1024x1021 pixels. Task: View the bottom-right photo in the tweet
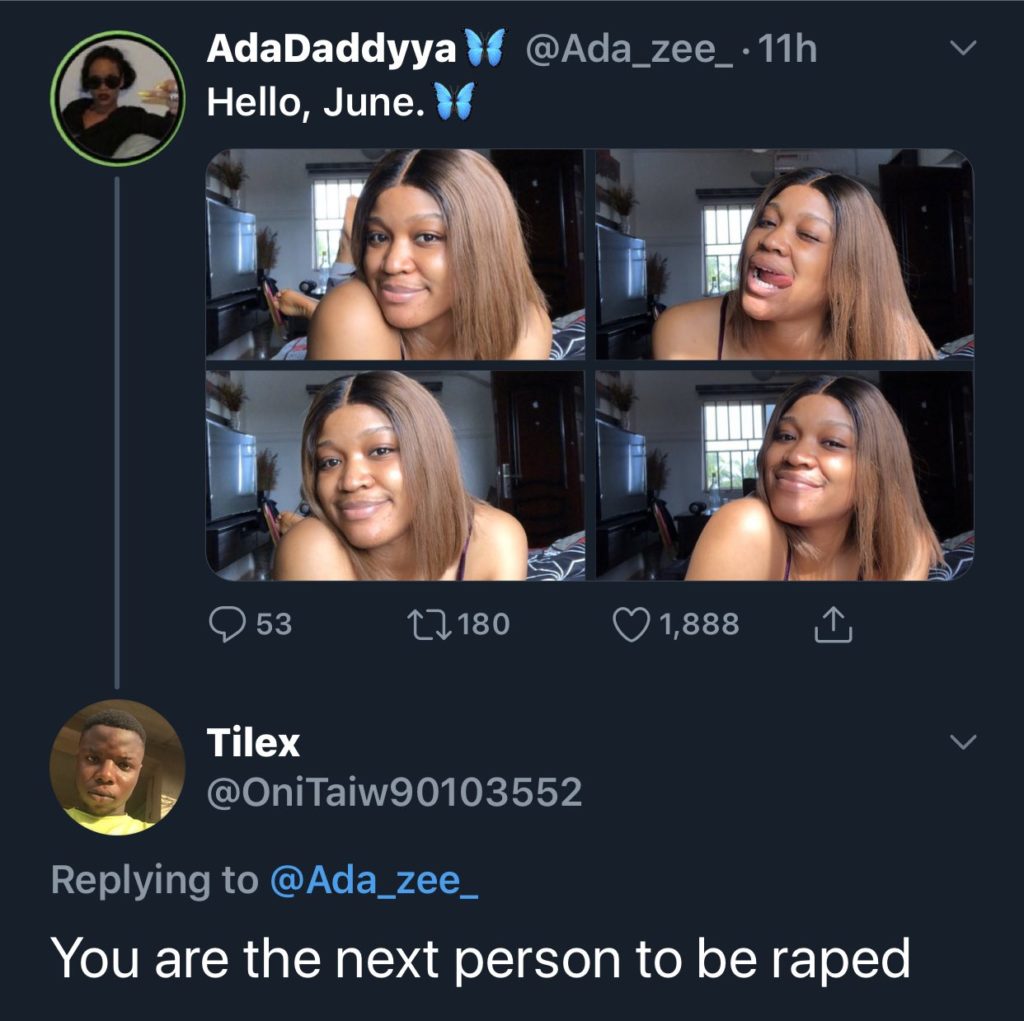[x=784, y=475]
